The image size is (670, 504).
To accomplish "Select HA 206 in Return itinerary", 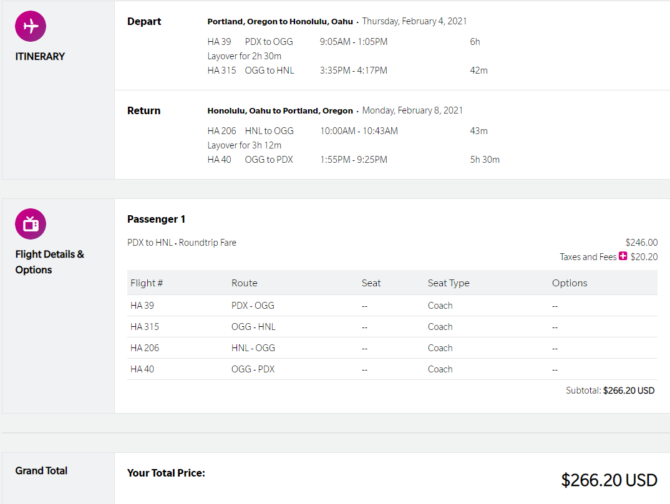I will [x=221, y=131].
